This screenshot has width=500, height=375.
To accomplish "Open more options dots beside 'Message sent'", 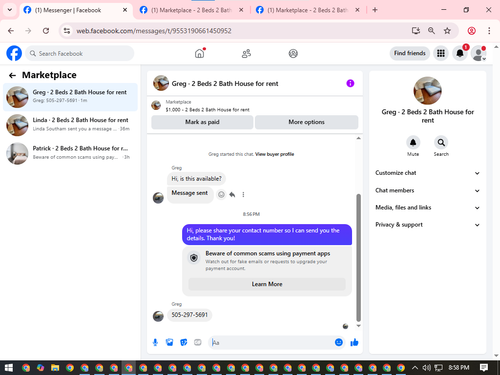I will pos(243,194).
